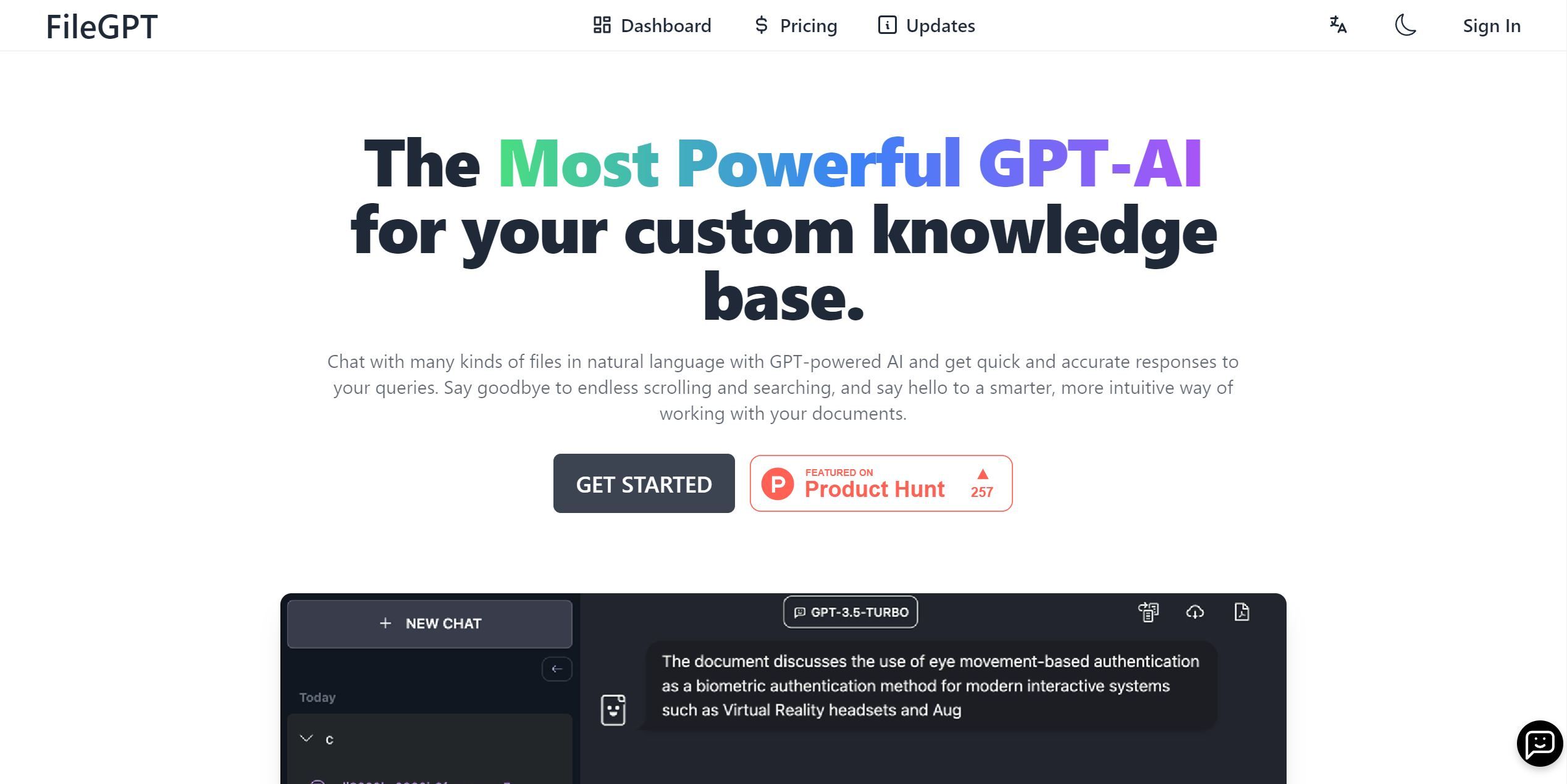The image size is (1567, 784).
Task: Expand the 'c' conversation item
Action: pos(306,738)
